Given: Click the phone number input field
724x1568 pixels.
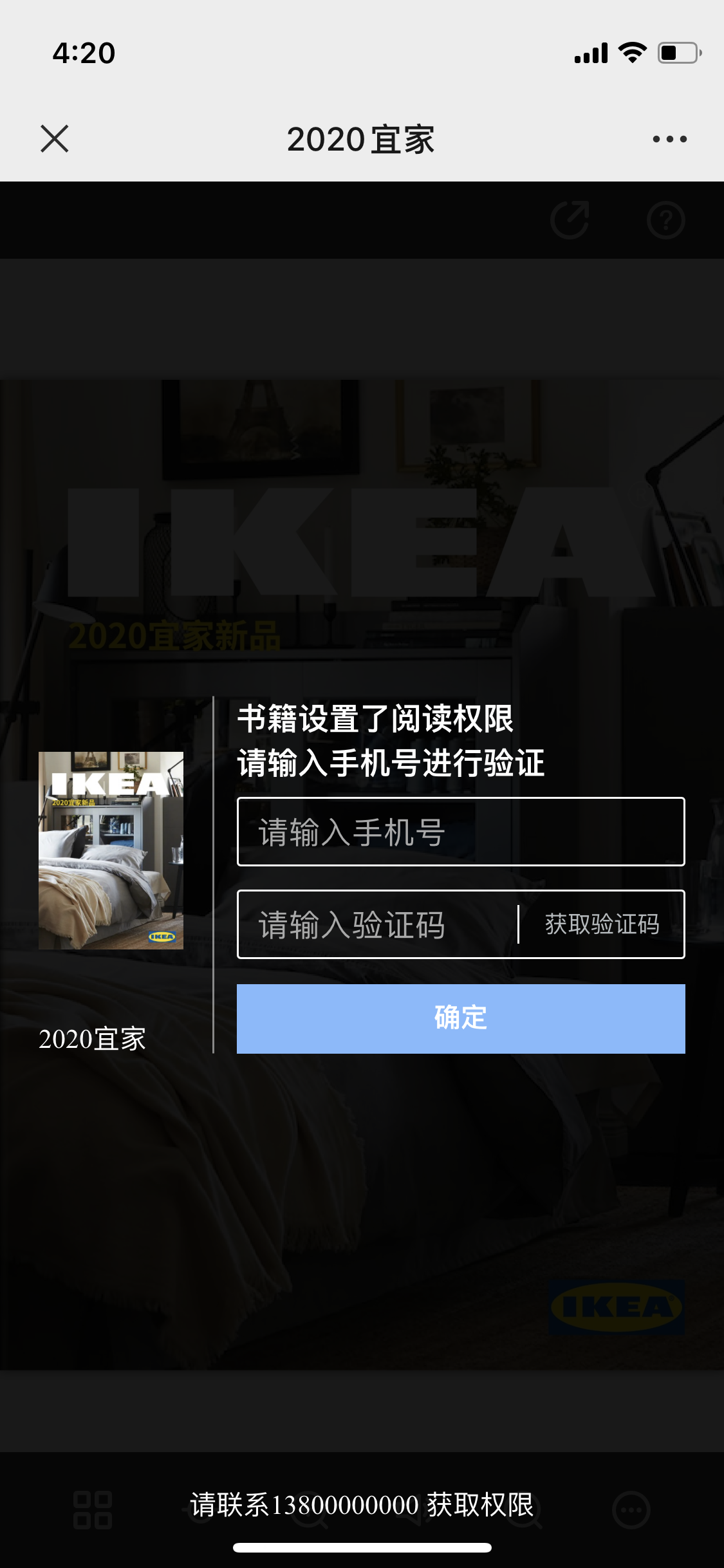Looking at the screenshot, I should 461,832.
